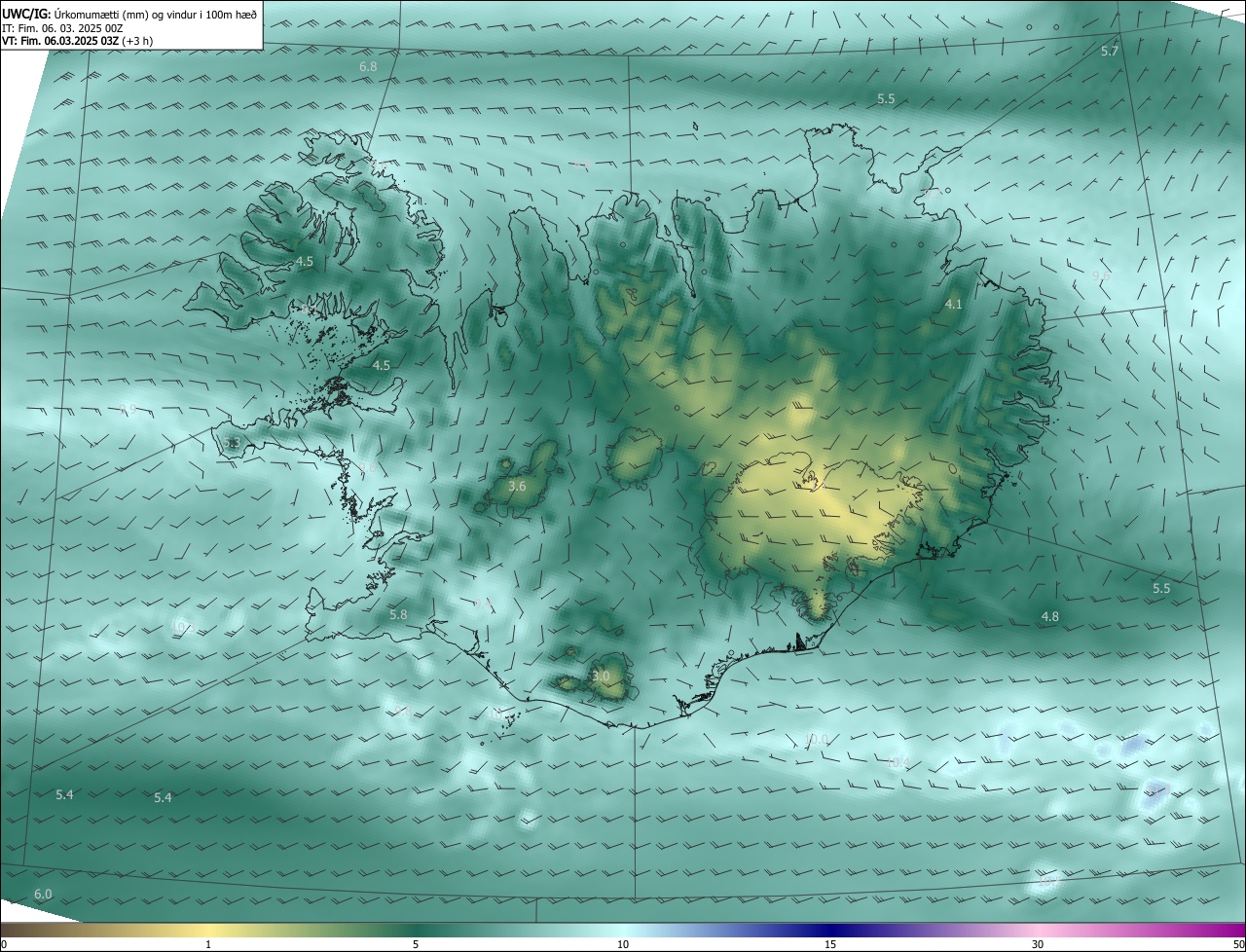Click the title 'Úrkomumætti (mm) og vindur í 100m hæð'

coord(156,15)
